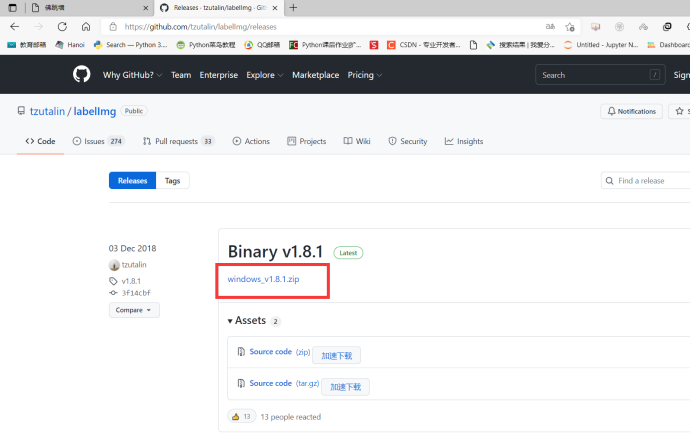Click accelerate download button for tar.gz
691x433 pixels.
(x=346, y=387)
